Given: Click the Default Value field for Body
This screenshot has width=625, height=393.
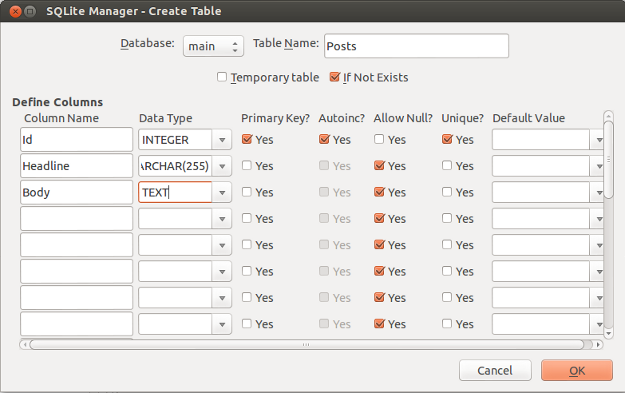Looking at the screenshot, I should (x=541, y=192).
